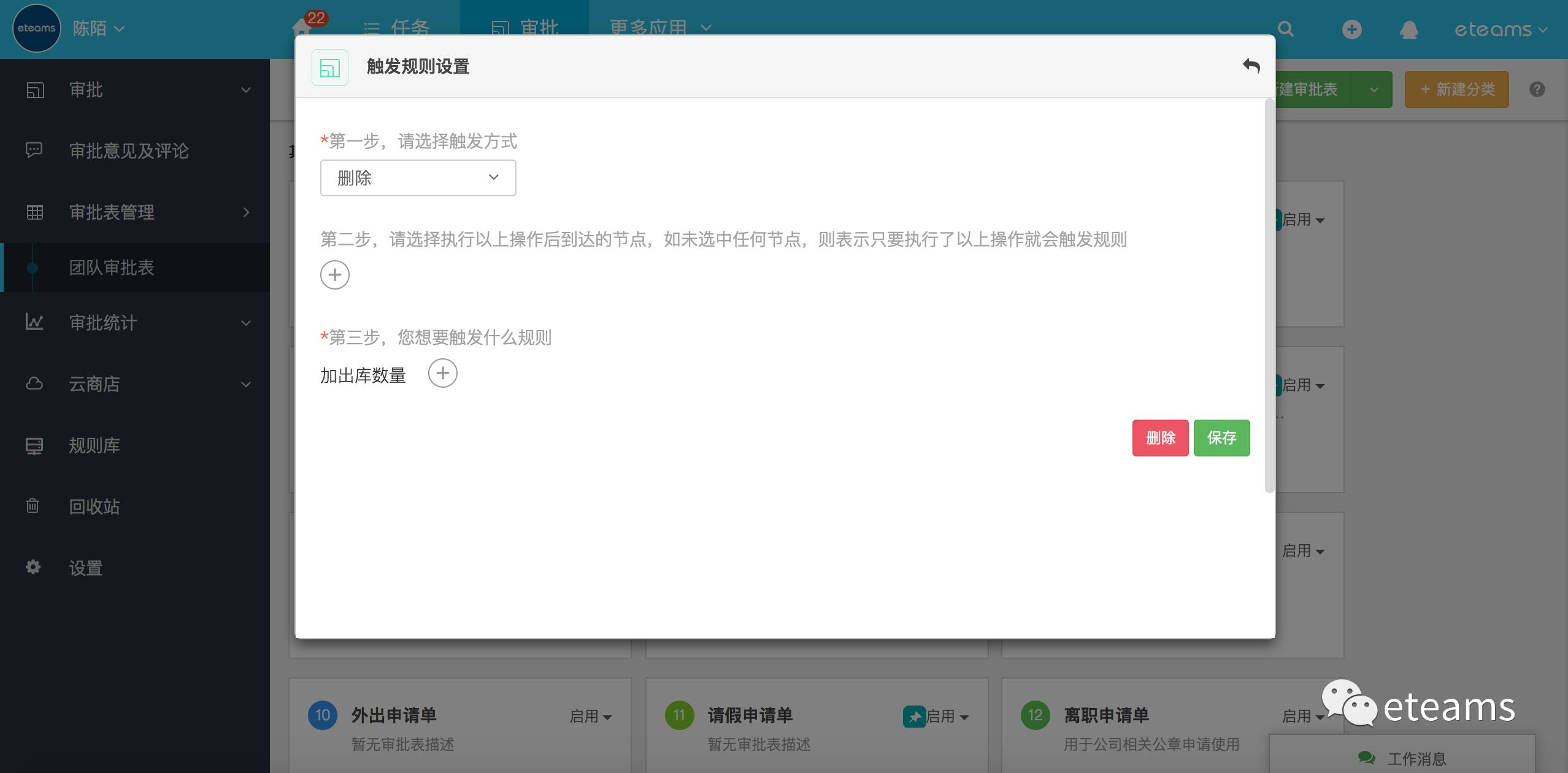Image resolution: width=1568 pixels, height=773 pixels.
Task: Expand the 陈陌 user menu
Action: tap(98, 28)
